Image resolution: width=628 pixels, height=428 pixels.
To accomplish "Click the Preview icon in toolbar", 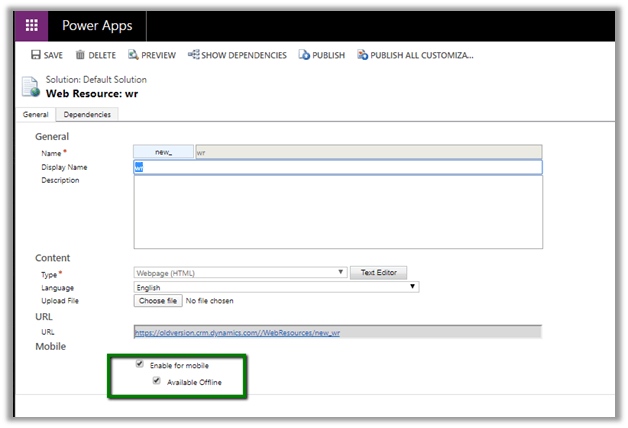I will (x=132, y=55).
